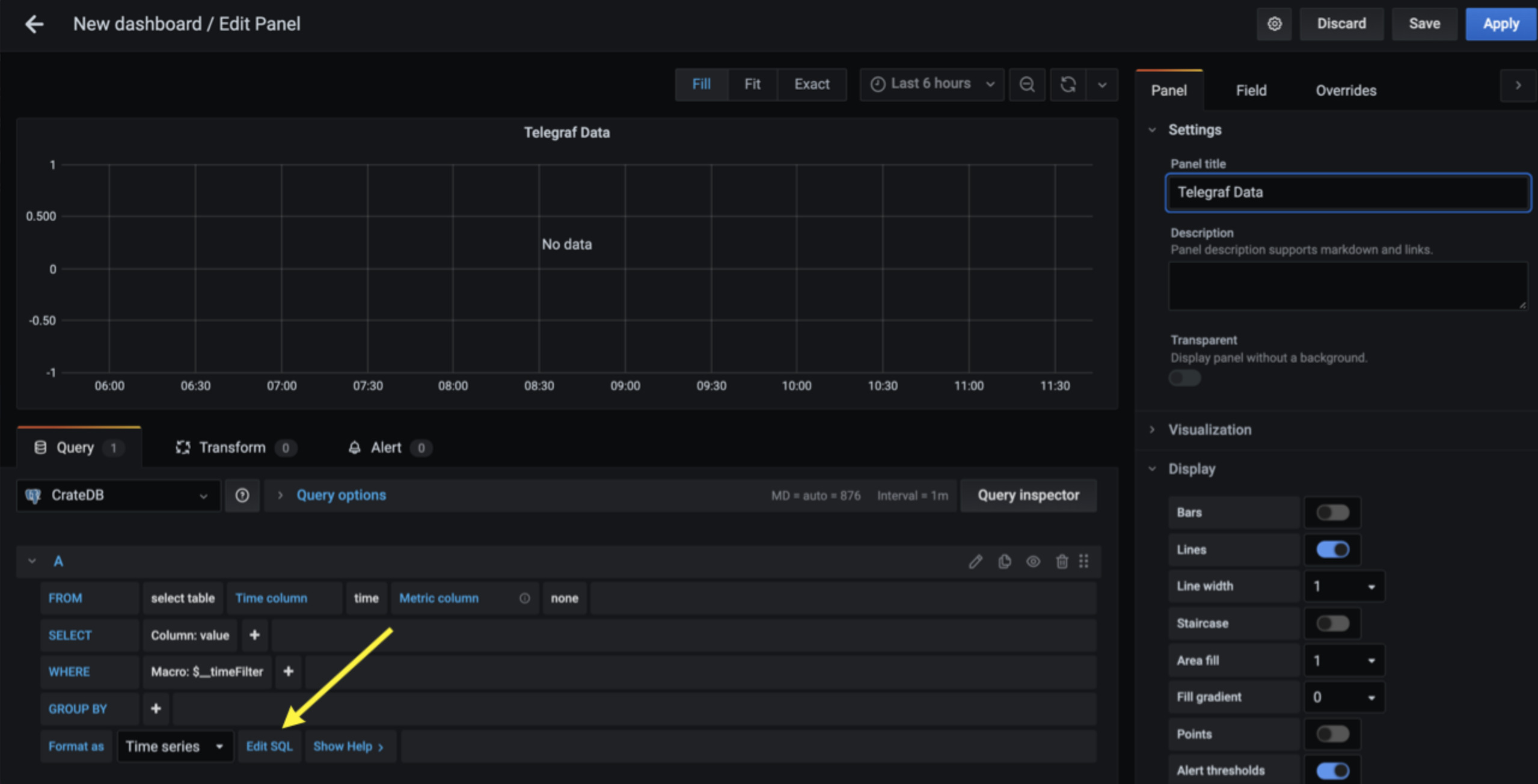Viewport: 1538px width, 784px height.
Task: Enable the Bars display switch
Action: pyautogui.click(x=1332, y=513)
